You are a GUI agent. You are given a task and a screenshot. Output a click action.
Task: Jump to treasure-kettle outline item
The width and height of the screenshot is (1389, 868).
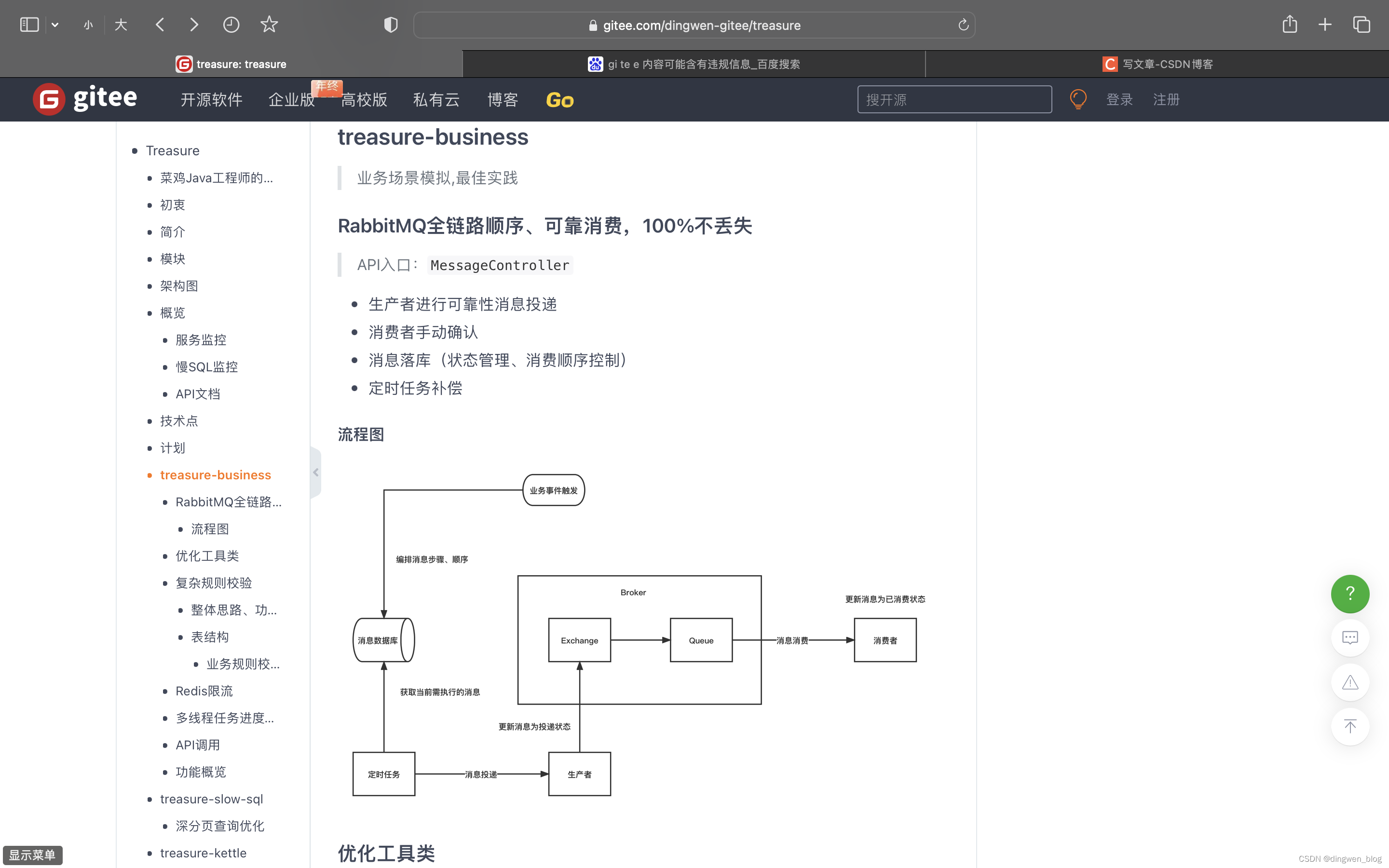203,853
